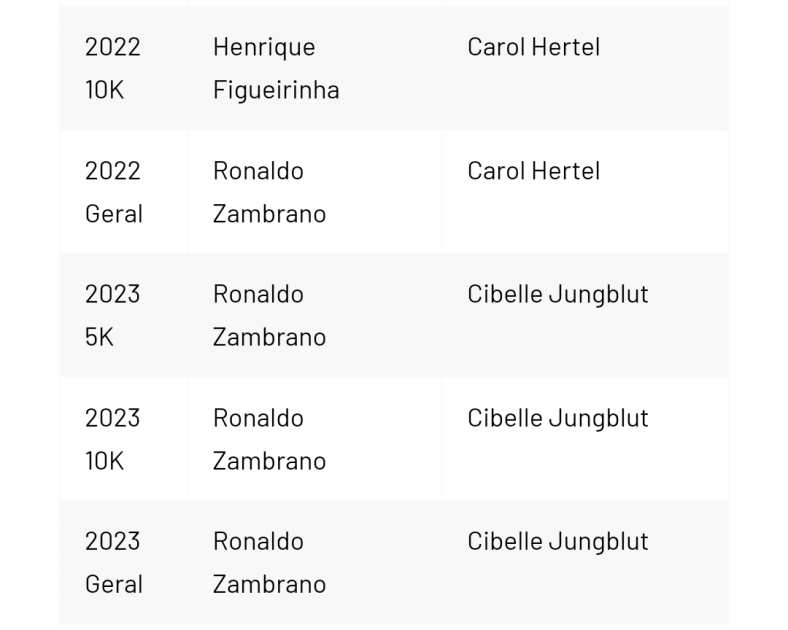This screenshot has width=788, height=630.
Task: Click the year '2023' in the 5K row
Action: click(x=112, y=294)
